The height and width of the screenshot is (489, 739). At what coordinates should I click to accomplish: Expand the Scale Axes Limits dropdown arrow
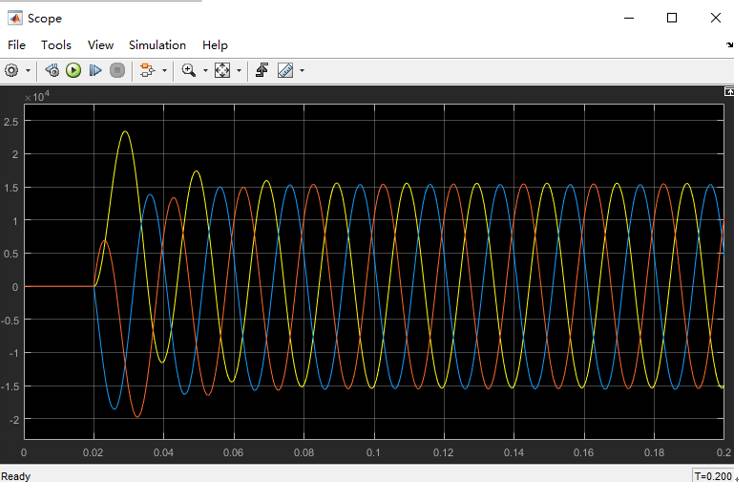[239, 71]
